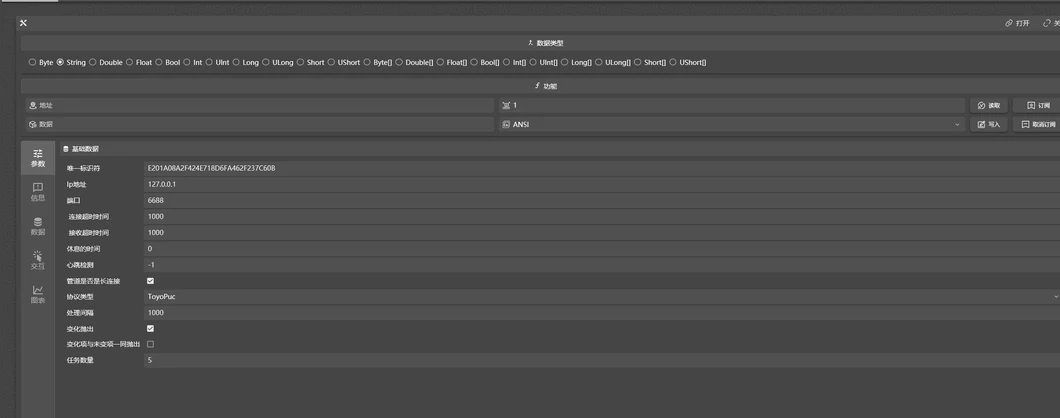Click the Ip地址 value 127.0.0.1
The height and width of the screenshot is (418, 1060).
point(602,184)
